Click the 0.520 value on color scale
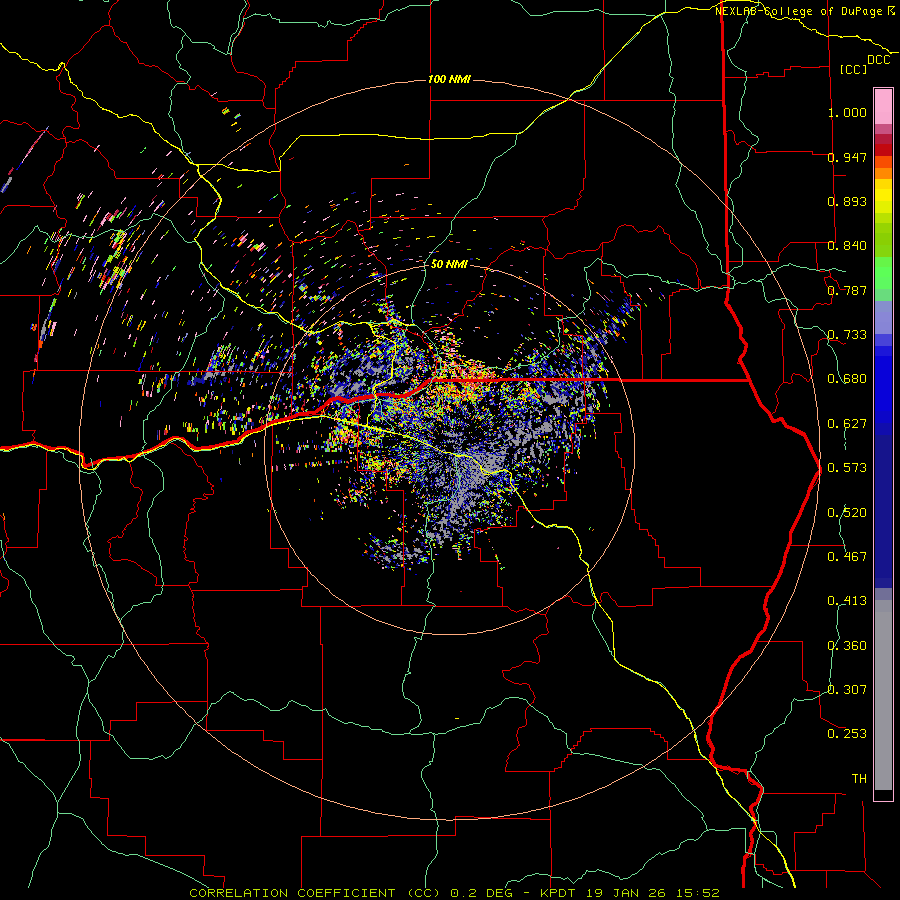 pyautogui.click(x=847, y=513)
